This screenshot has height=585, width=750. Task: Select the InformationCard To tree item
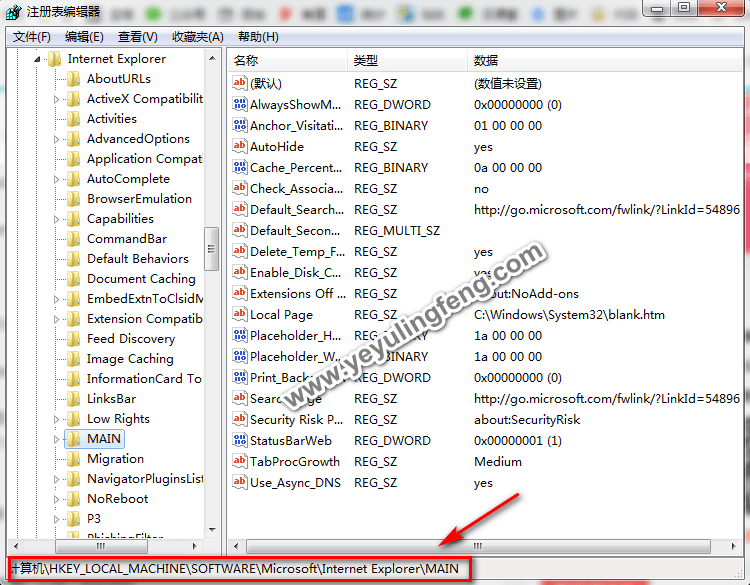pyautogui.click(x=144, y=379)
